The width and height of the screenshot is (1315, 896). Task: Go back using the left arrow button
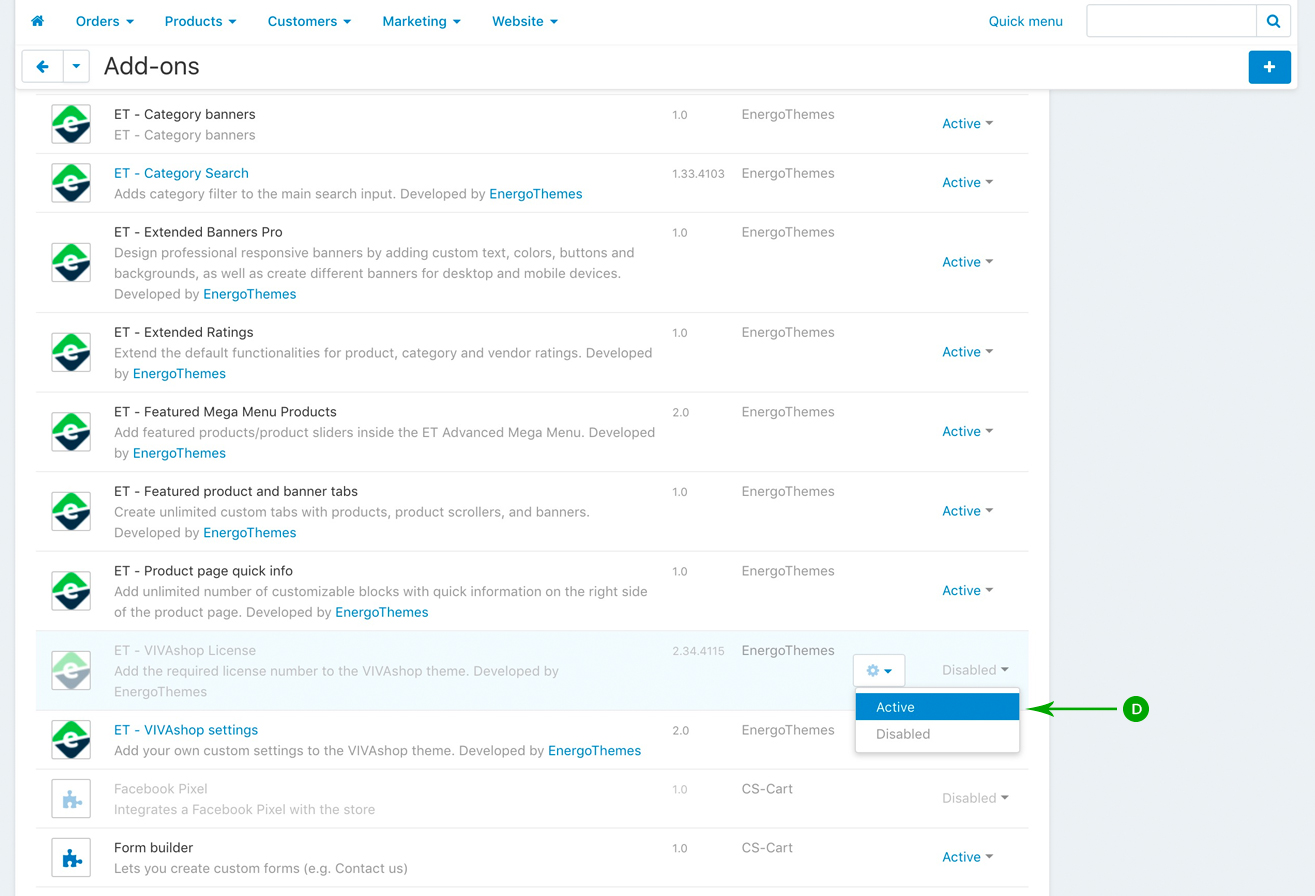(42, 67)
